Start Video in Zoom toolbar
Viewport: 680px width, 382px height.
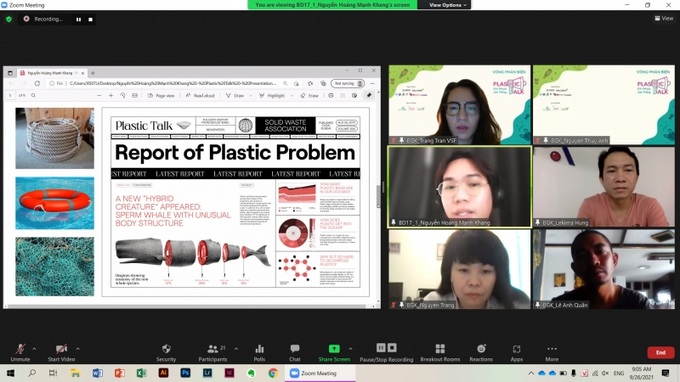[x=61, y=352]
